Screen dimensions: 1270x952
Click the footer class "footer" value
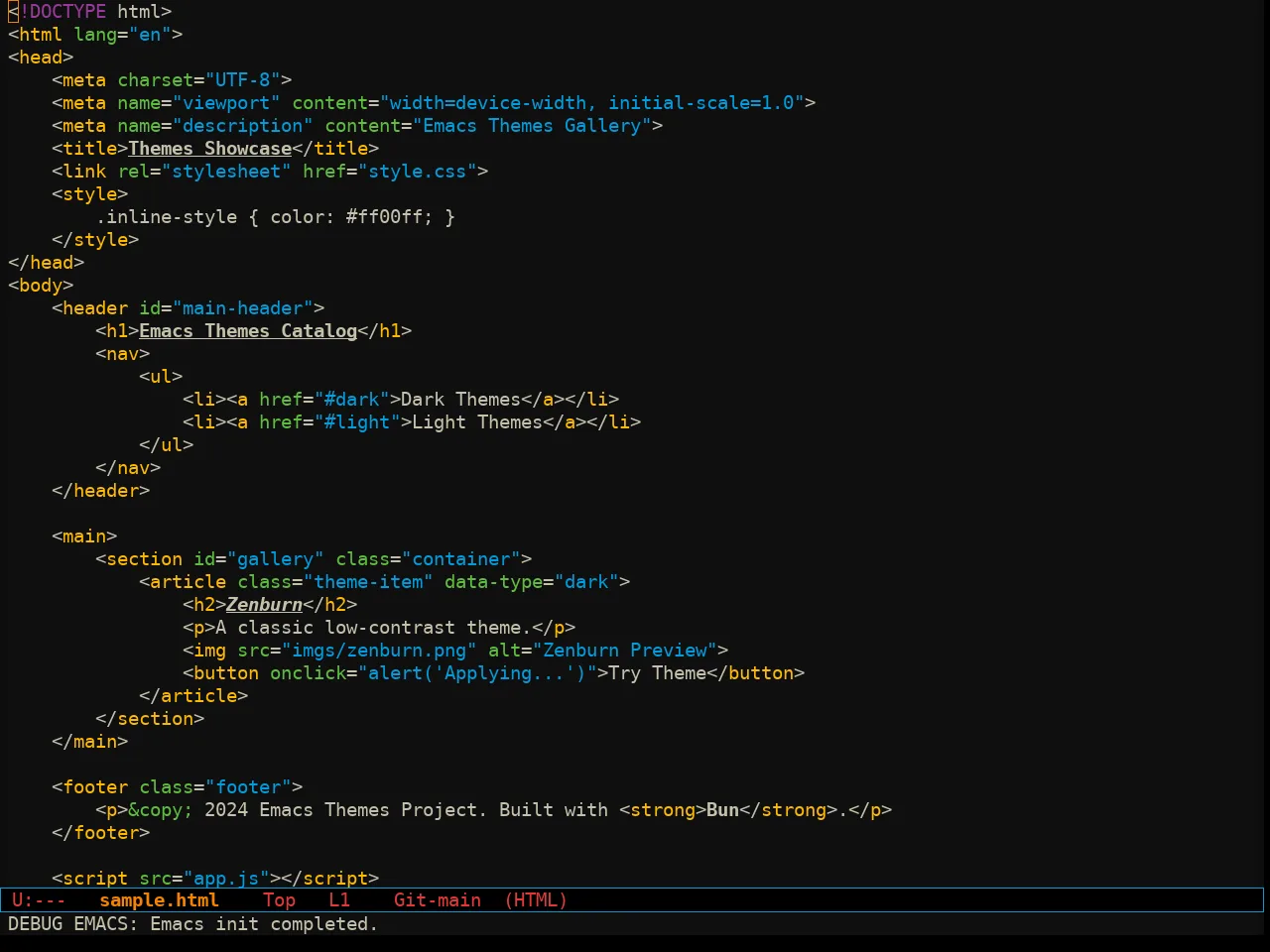click(x=248, y=787)
